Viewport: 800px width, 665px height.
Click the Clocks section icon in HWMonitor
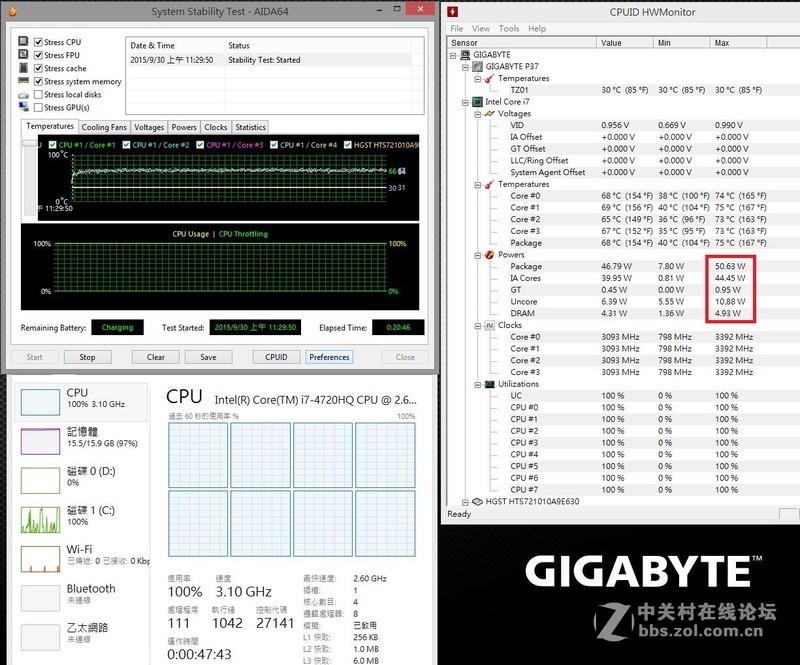(490, 325)
